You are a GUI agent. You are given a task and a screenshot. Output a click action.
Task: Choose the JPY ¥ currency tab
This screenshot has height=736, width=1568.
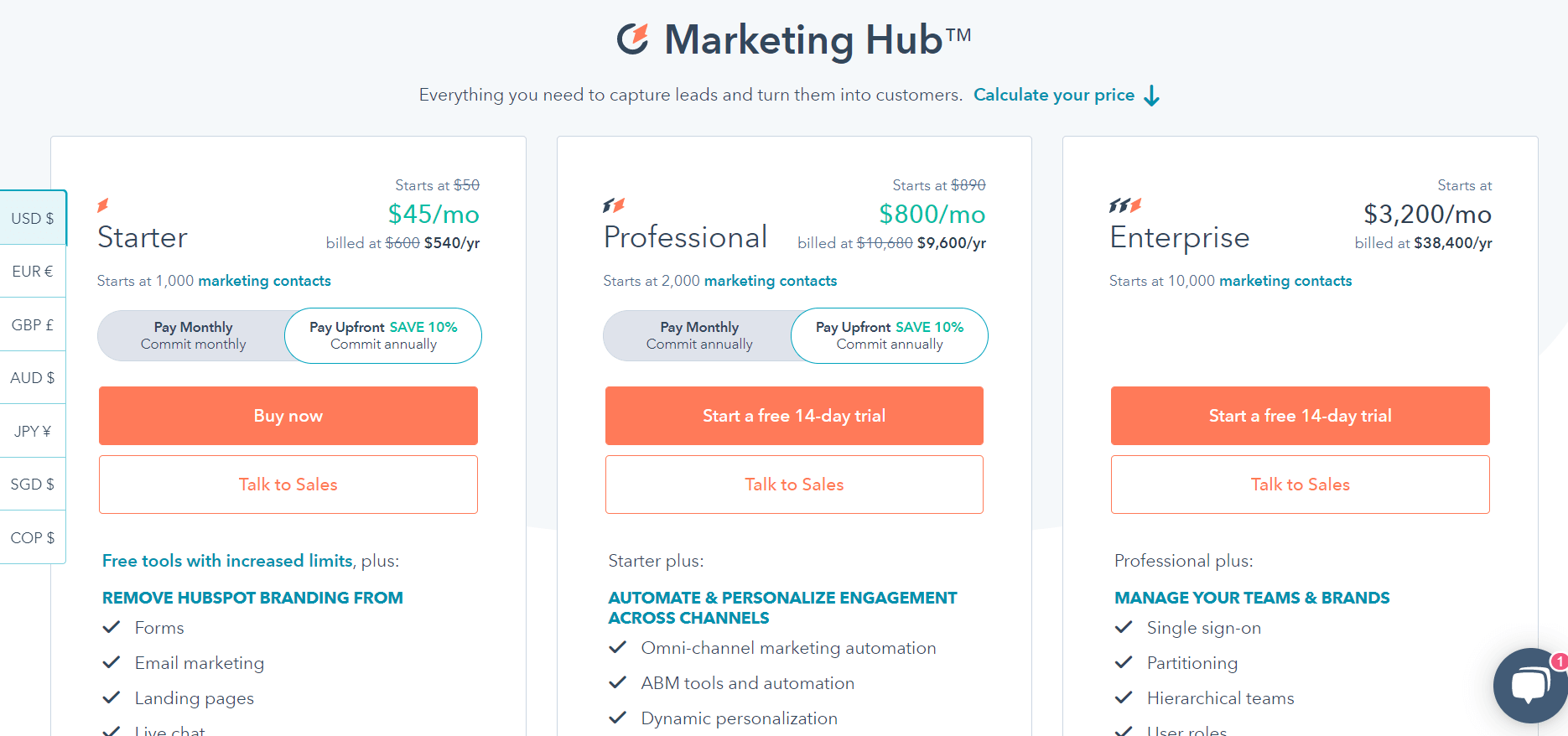click(x=33, y=431)
